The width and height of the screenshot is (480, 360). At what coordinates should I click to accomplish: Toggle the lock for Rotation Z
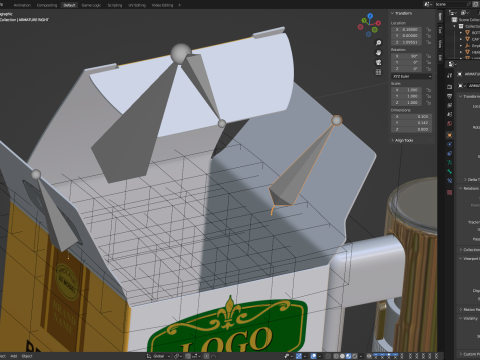(429, 69)
